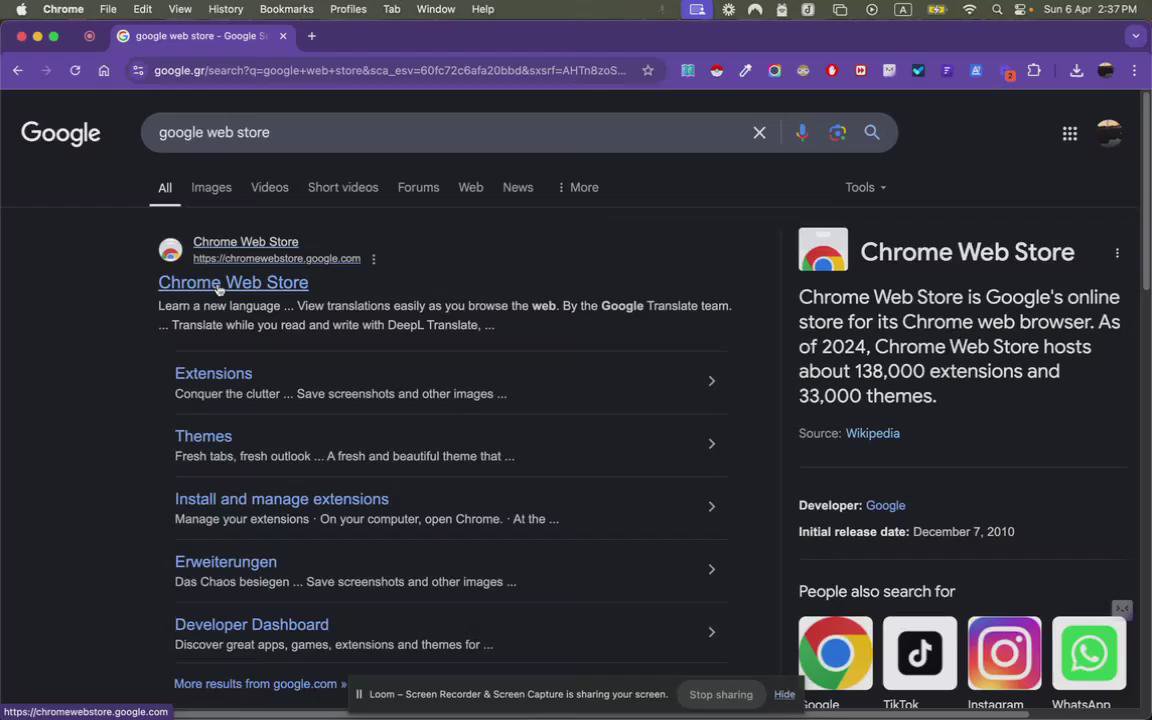Image resolution: width=1152 pixels, height=720 pixels.
Task: Open the Erweiterungen sitelink
Action: [x=226, y=562]
